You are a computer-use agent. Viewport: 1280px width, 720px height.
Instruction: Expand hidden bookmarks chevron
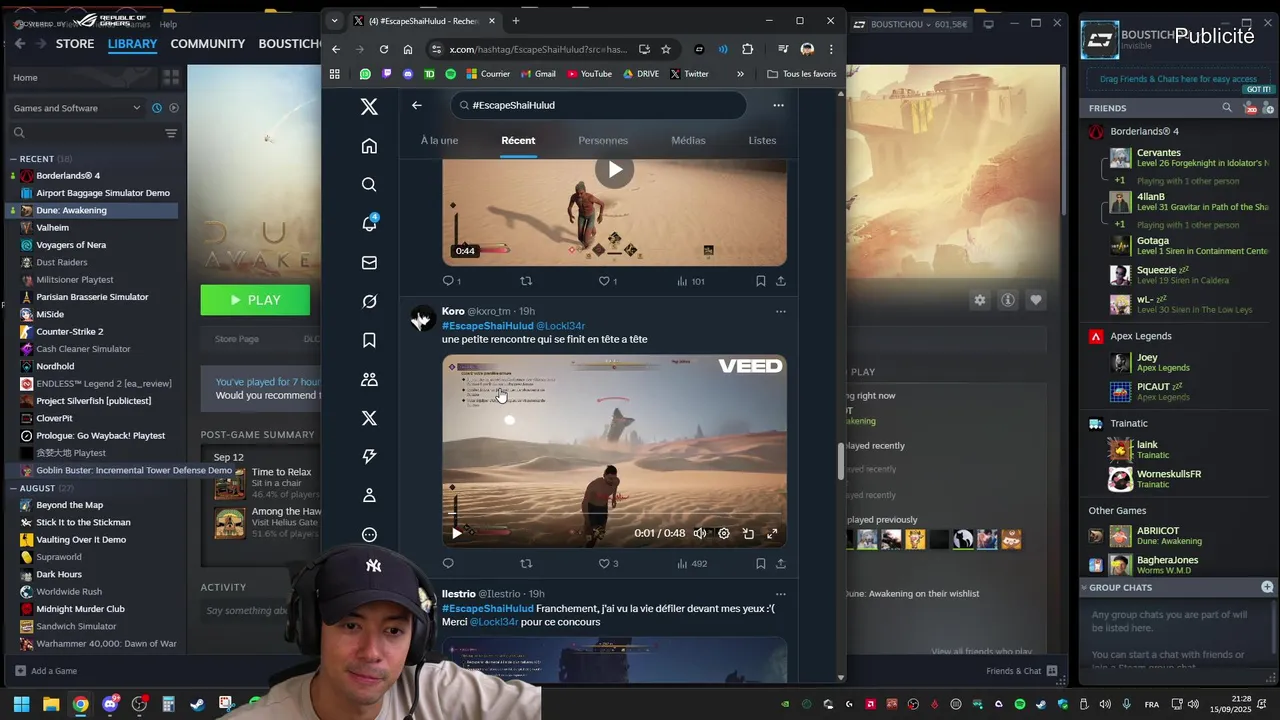[x=740, y=74]
